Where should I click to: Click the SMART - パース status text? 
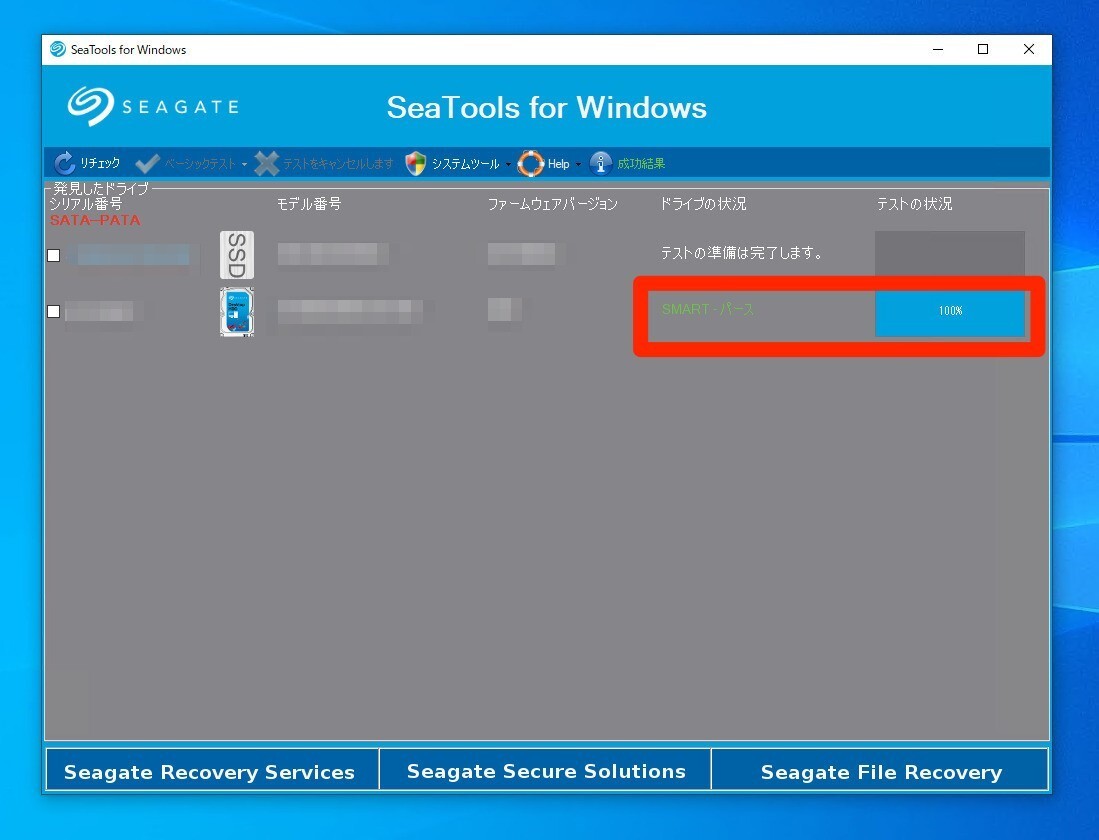[x=708, y=309]
